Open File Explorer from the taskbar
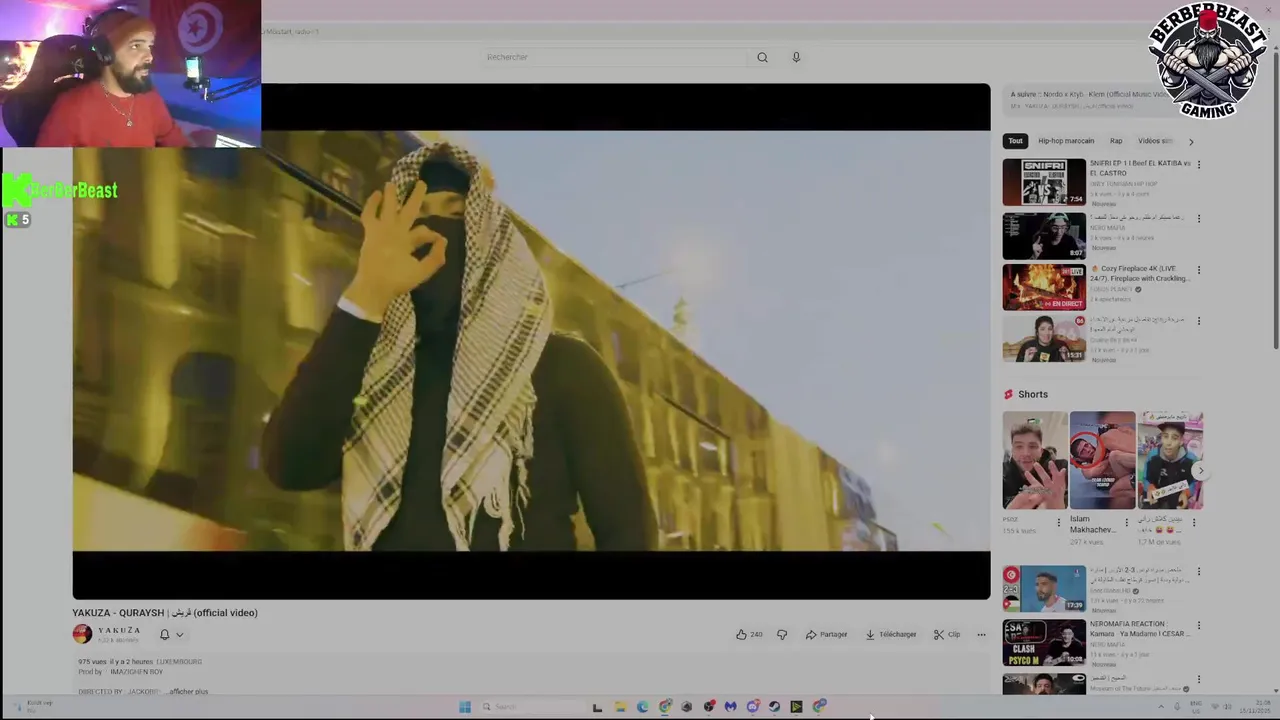This screenshot has width=1280, height=720. 620,707
